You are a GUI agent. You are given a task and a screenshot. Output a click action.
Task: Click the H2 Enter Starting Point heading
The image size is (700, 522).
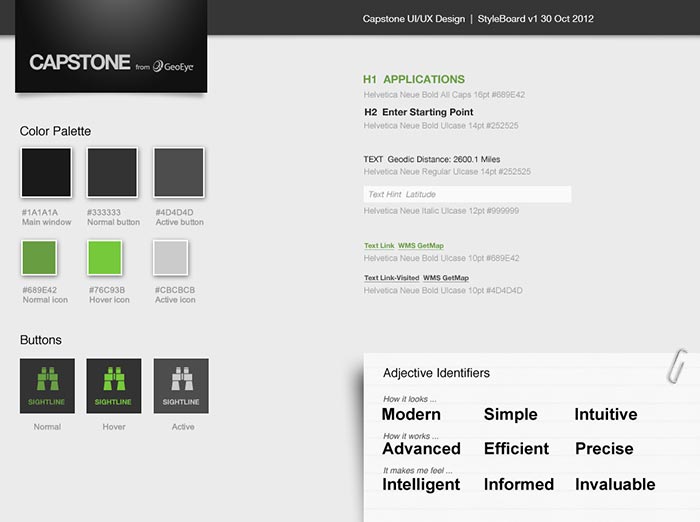419,112
